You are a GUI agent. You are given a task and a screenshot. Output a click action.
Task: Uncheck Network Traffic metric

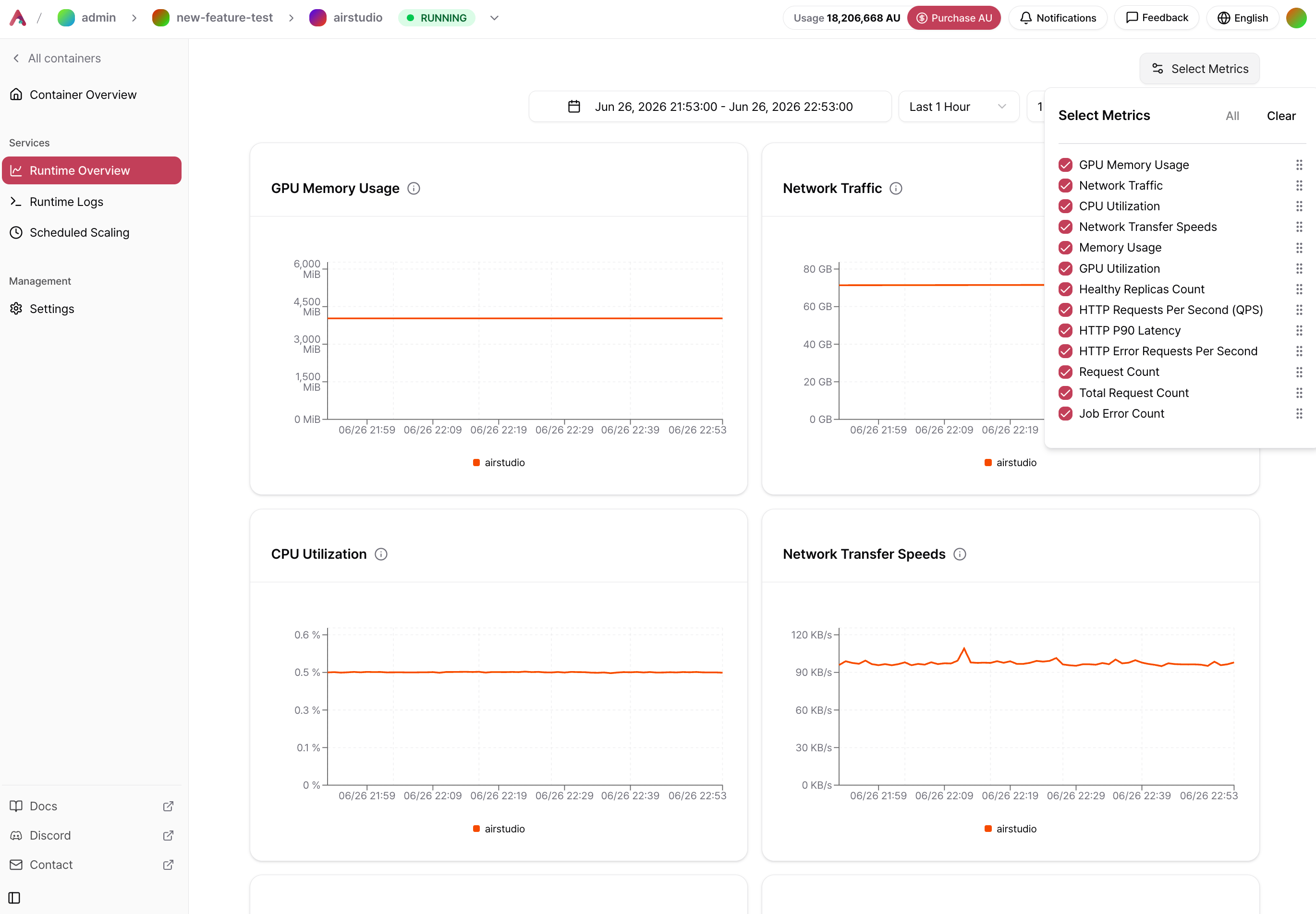tap(1065, 186)
